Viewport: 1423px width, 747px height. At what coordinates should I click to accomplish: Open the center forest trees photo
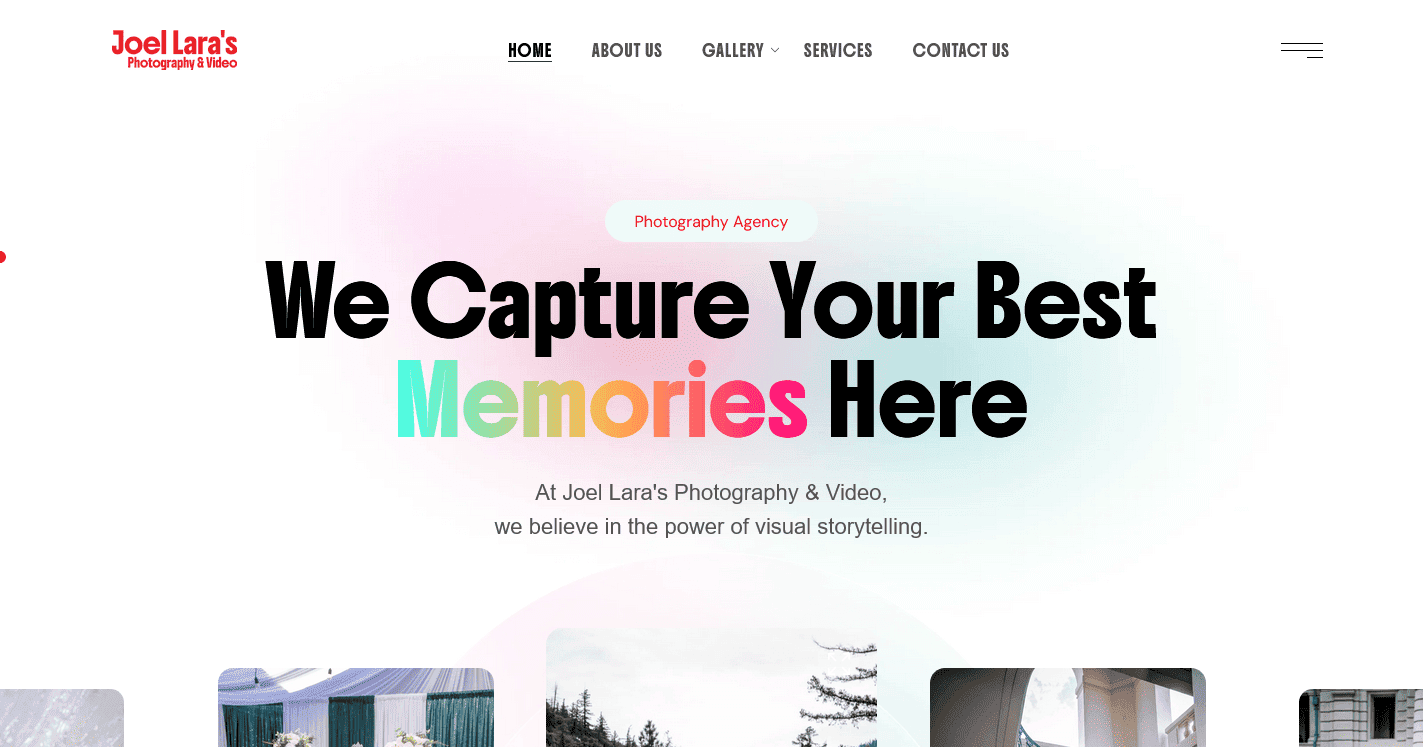(x=711, y=687)
